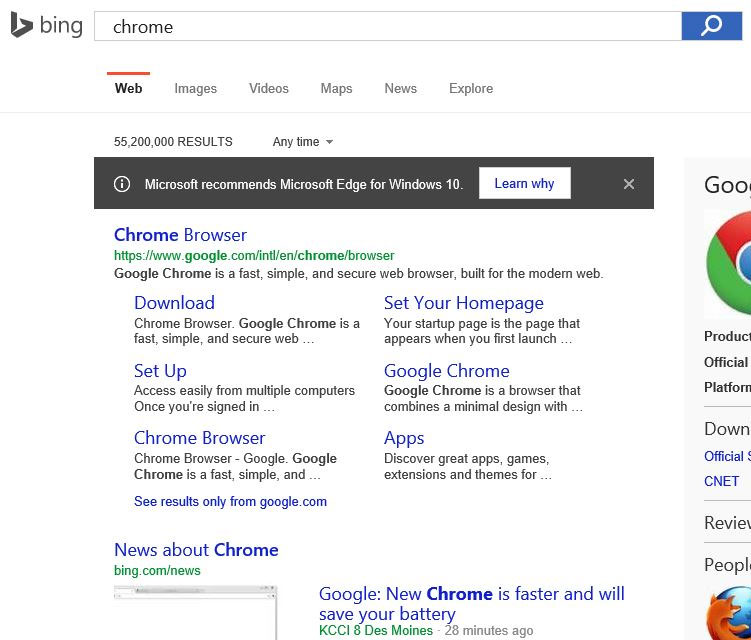Open the Any time filter dropdown

point(303,142)
